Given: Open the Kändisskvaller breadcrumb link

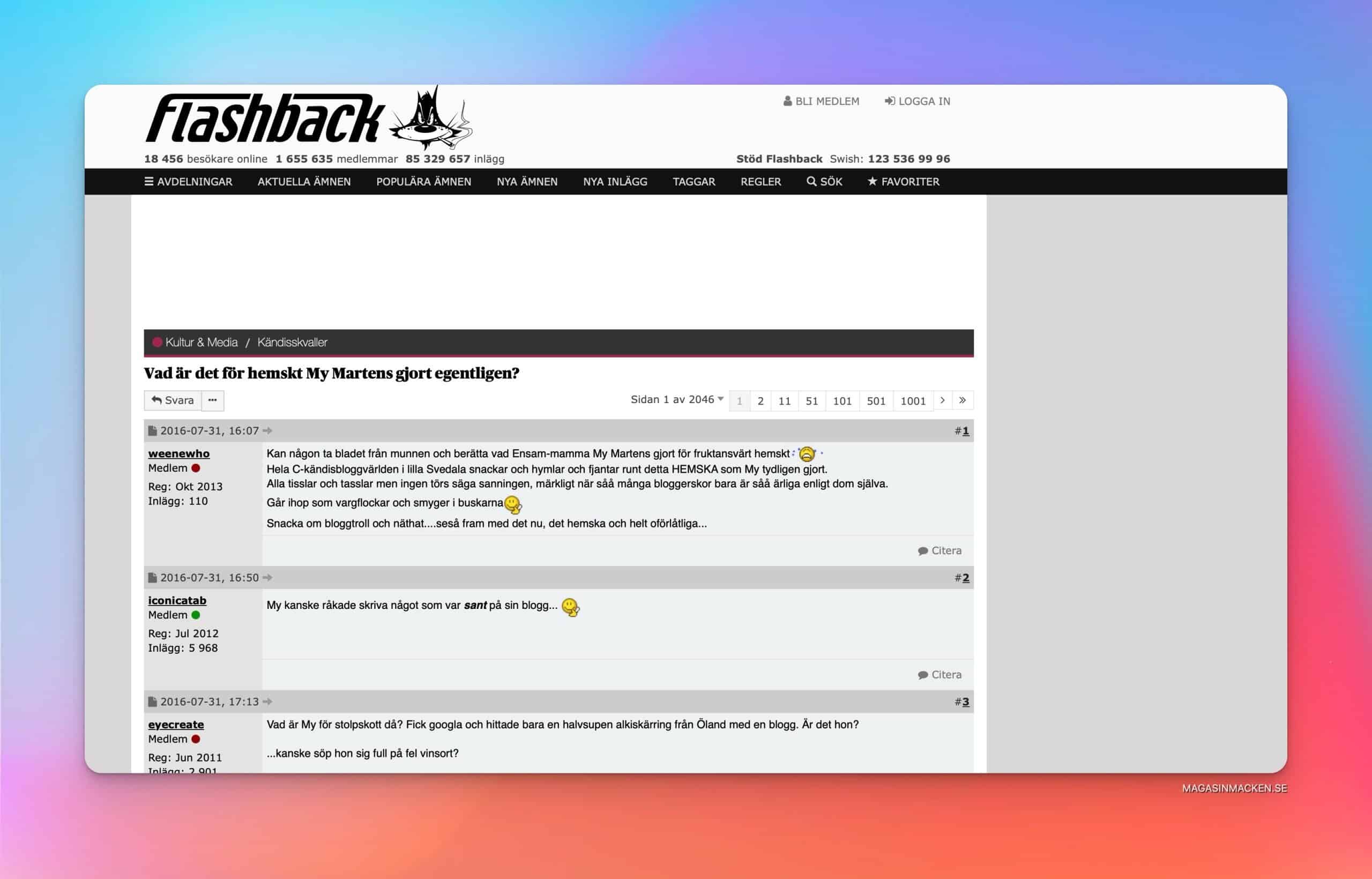Looking at the screenshot, I should pyautogui.click(x=292, y=342).
